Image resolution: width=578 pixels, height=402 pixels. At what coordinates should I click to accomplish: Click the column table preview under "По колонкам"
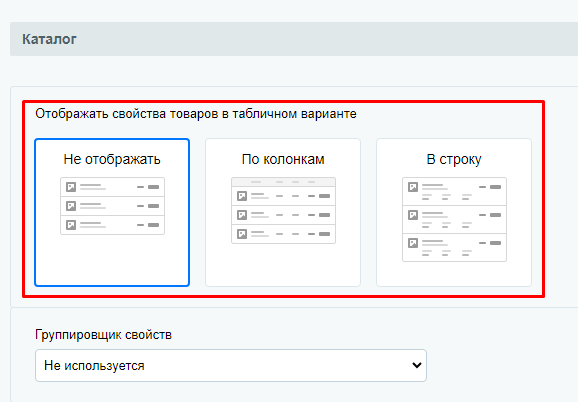tap(283, 210)
